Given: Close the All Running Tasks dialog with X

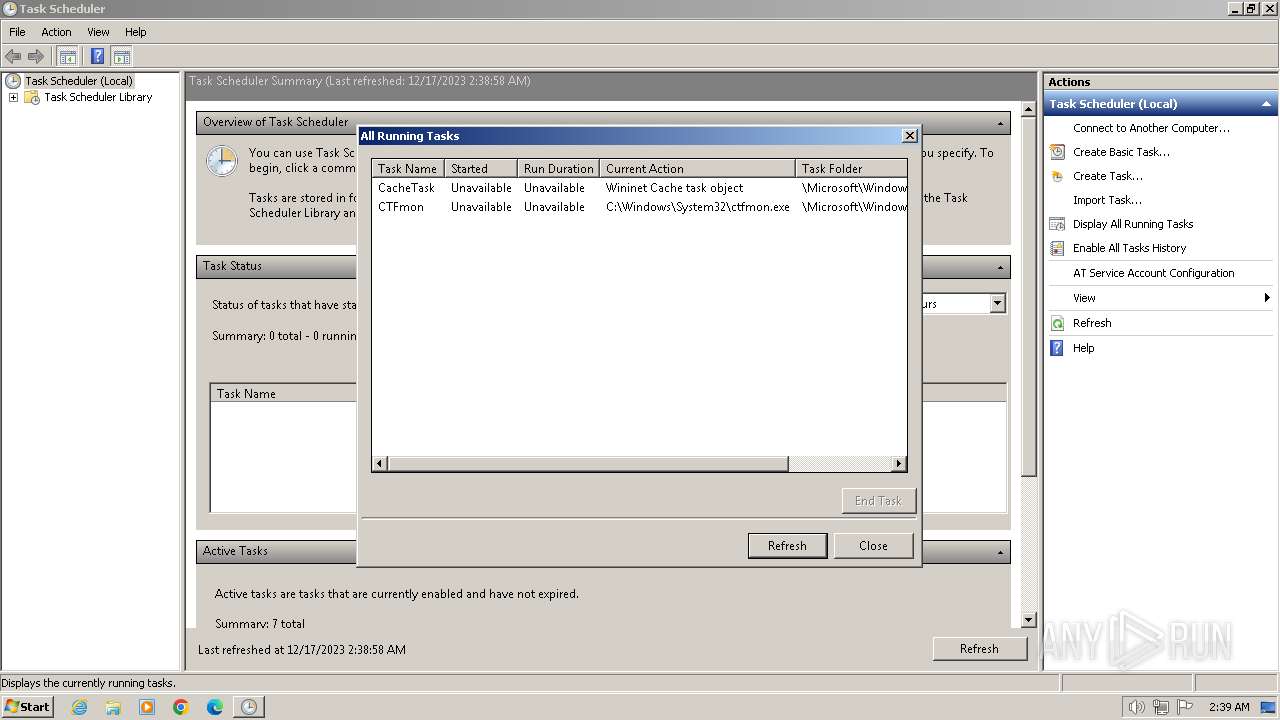Looking at the screenshot, I should click(909, 136).
